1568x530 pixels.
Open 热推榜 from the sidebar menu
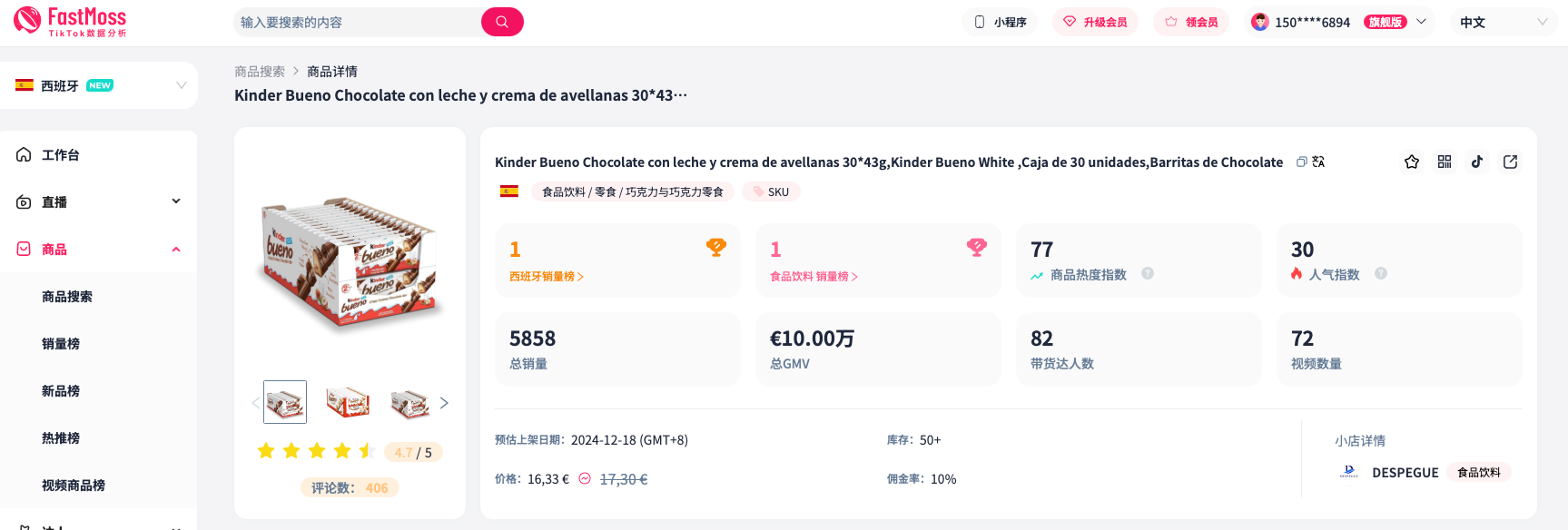click(61, 437)
